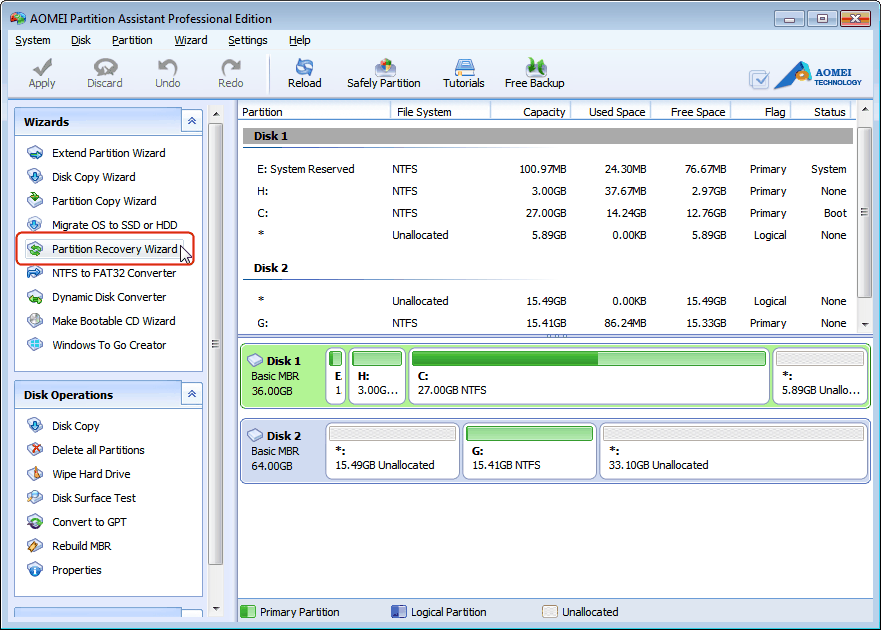Viewport: 881px width, 630px height.
Task: Undo the last operation
Action: [167, 72]
